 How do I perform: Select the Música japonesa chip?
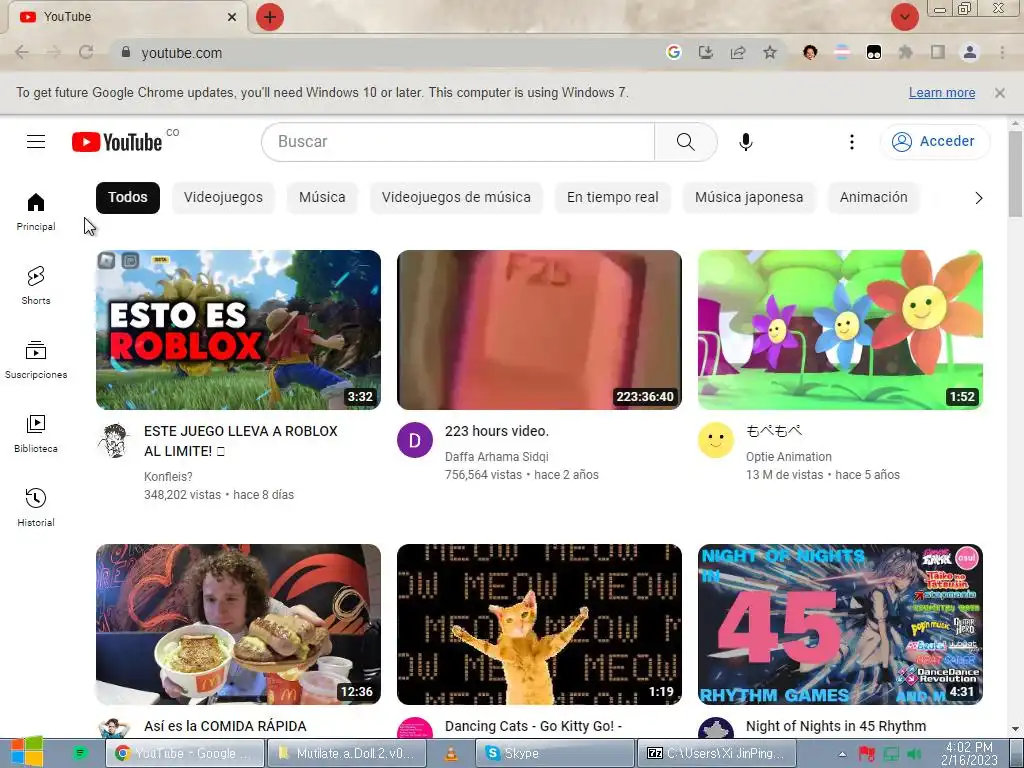[749, 197]
